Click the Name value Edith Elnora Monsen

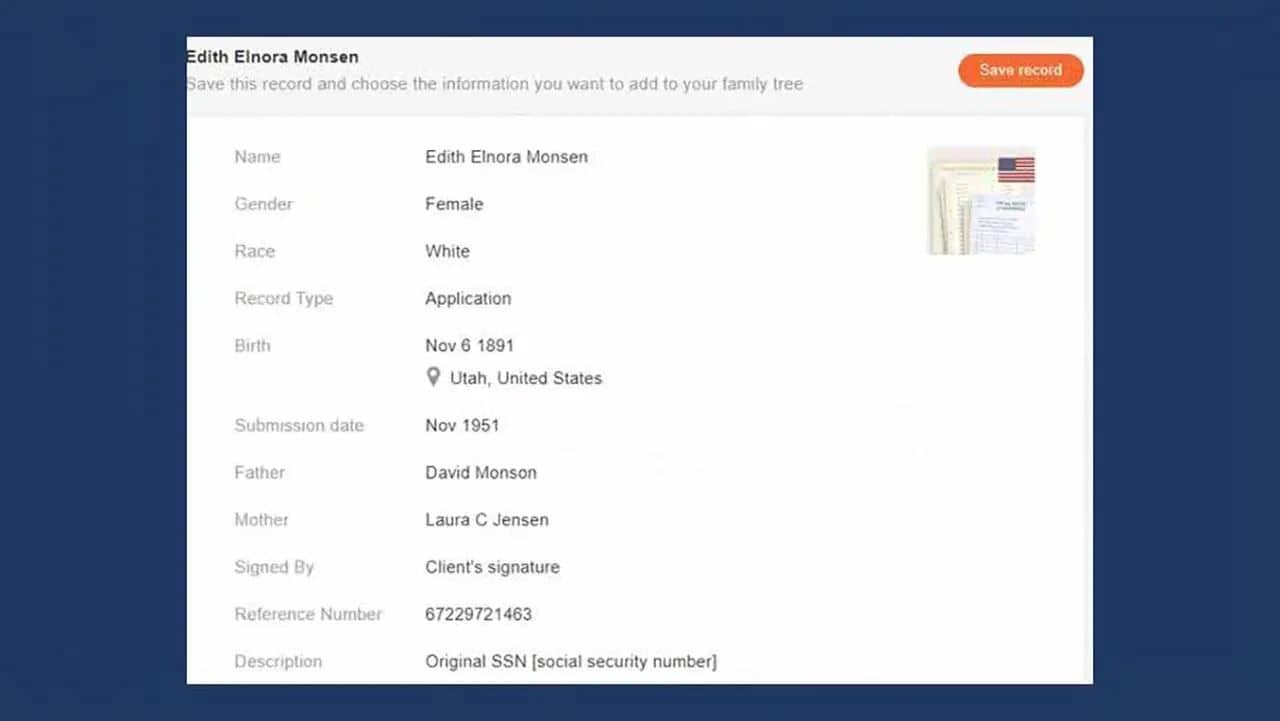tap(506, 157)
